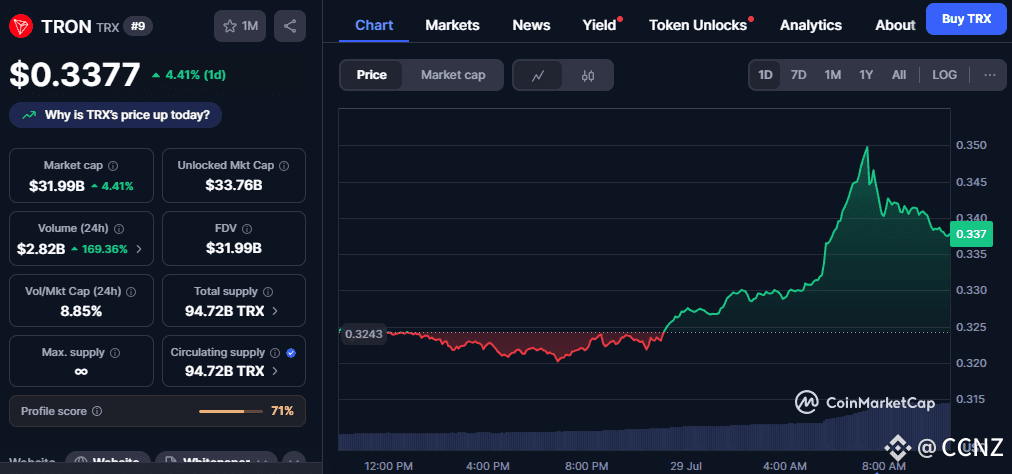The width and height of the screenshot is (1012, 474).
Task: Open the Token Unlocks tab
Action: tap(698, 25)
